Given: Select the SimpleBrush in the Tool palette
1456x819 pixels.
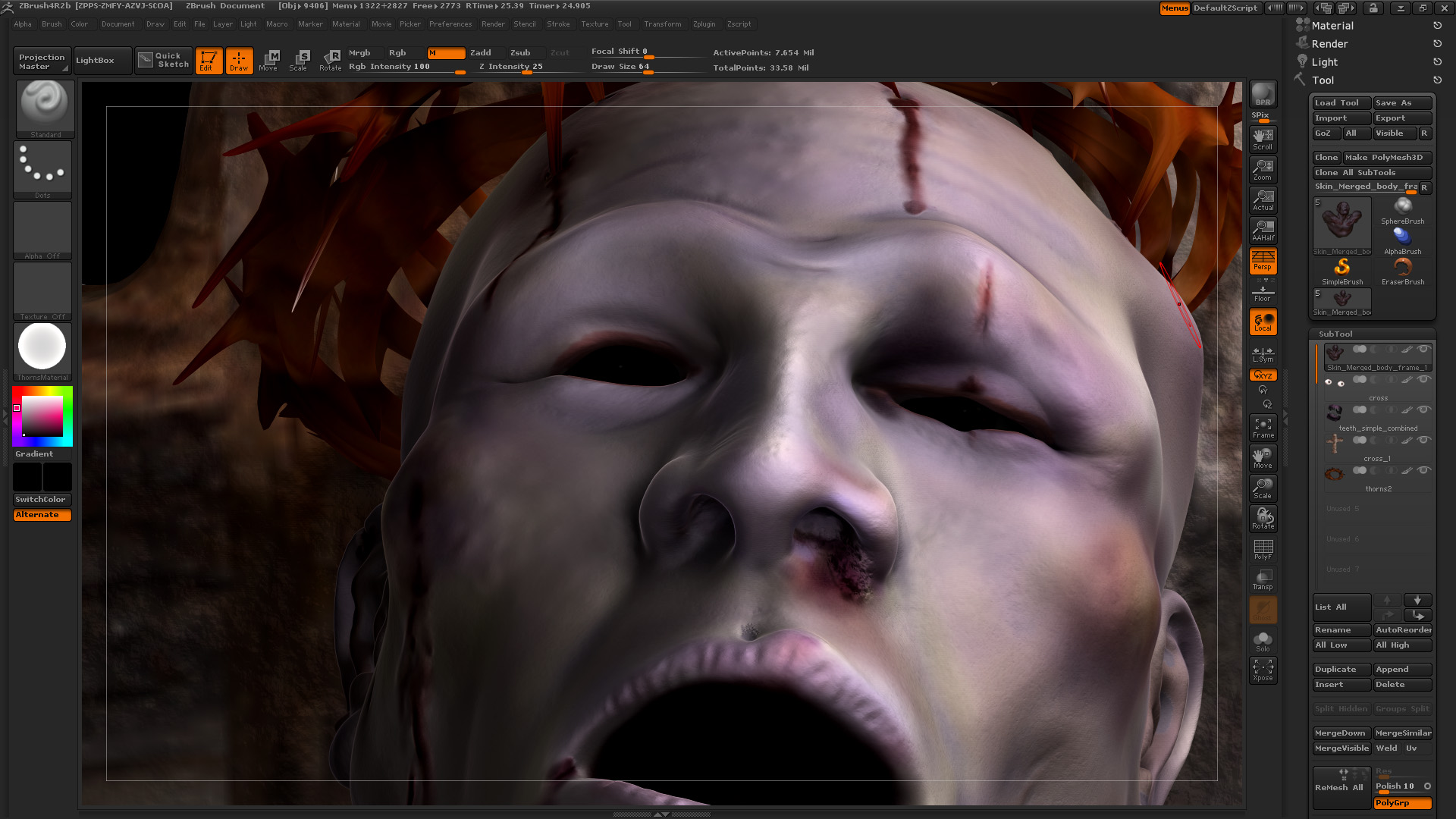Looking at the screenshot, I should pyautogui.click(x=1341, y=268).
